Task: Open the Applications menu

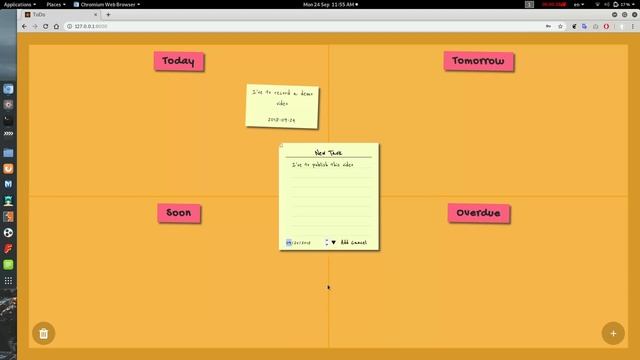Action: 20,4
